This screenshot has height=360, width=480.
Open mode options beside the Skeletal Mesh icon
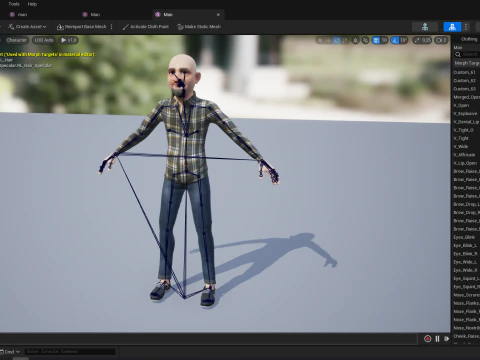point(466,27)
